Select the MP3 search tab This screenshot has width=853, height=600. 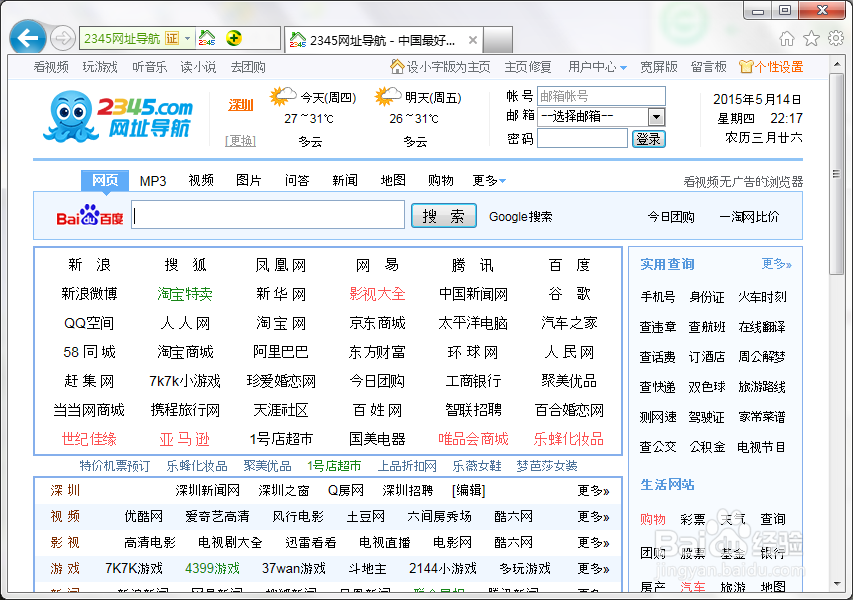[x=153, y=181]
